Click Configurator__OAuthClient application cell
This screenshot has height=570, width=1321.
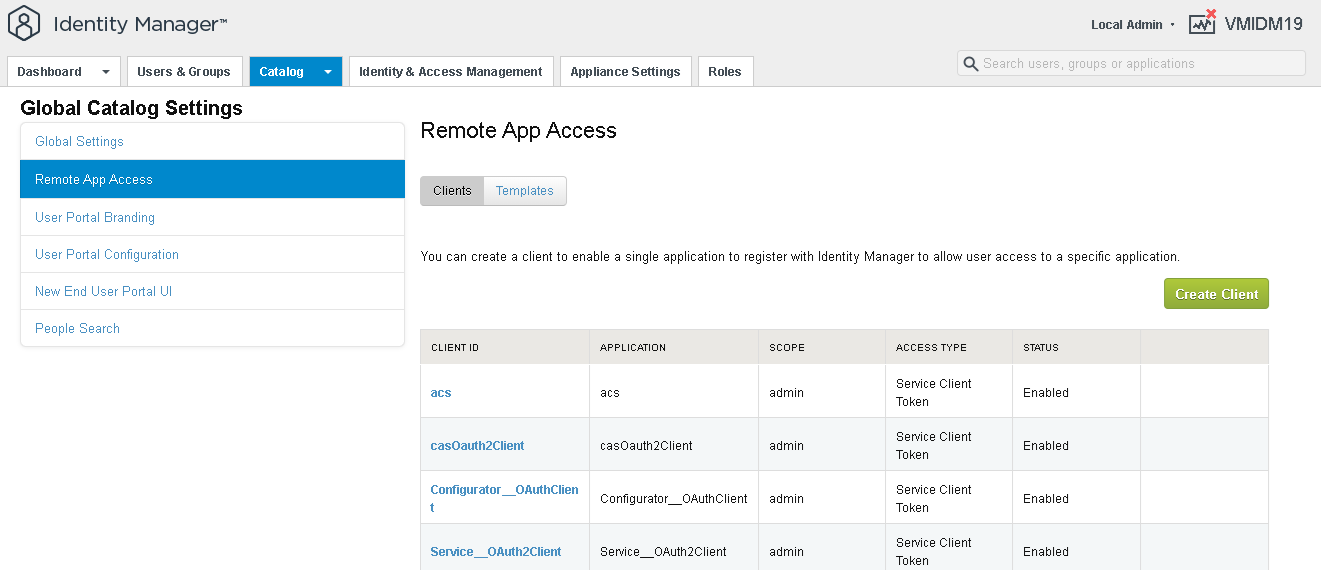pos(674,499)
